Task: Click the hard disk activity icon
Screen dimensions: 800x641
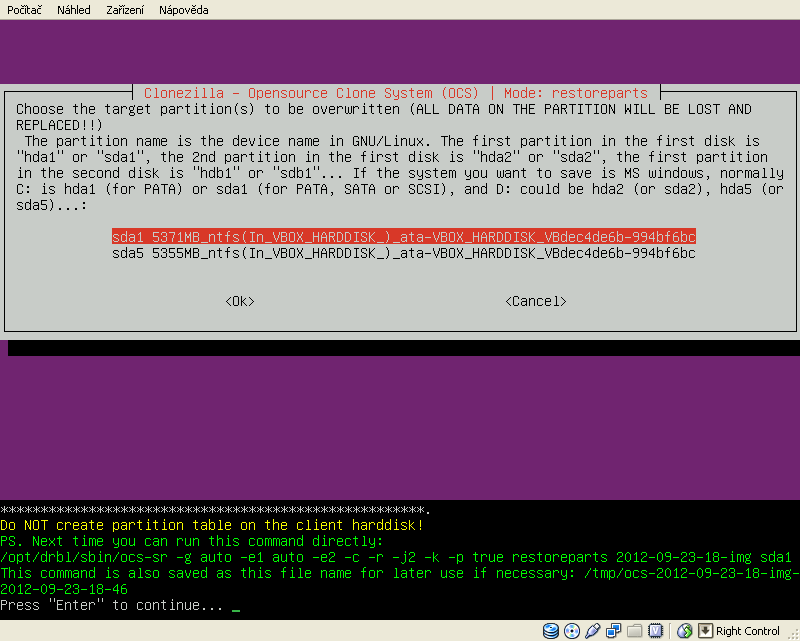Action: click(x=551, y=631)
